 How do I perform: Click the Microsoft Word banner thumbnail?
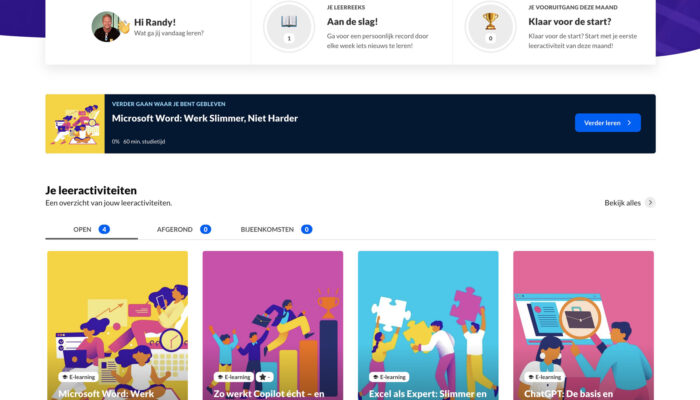point(75,124)
